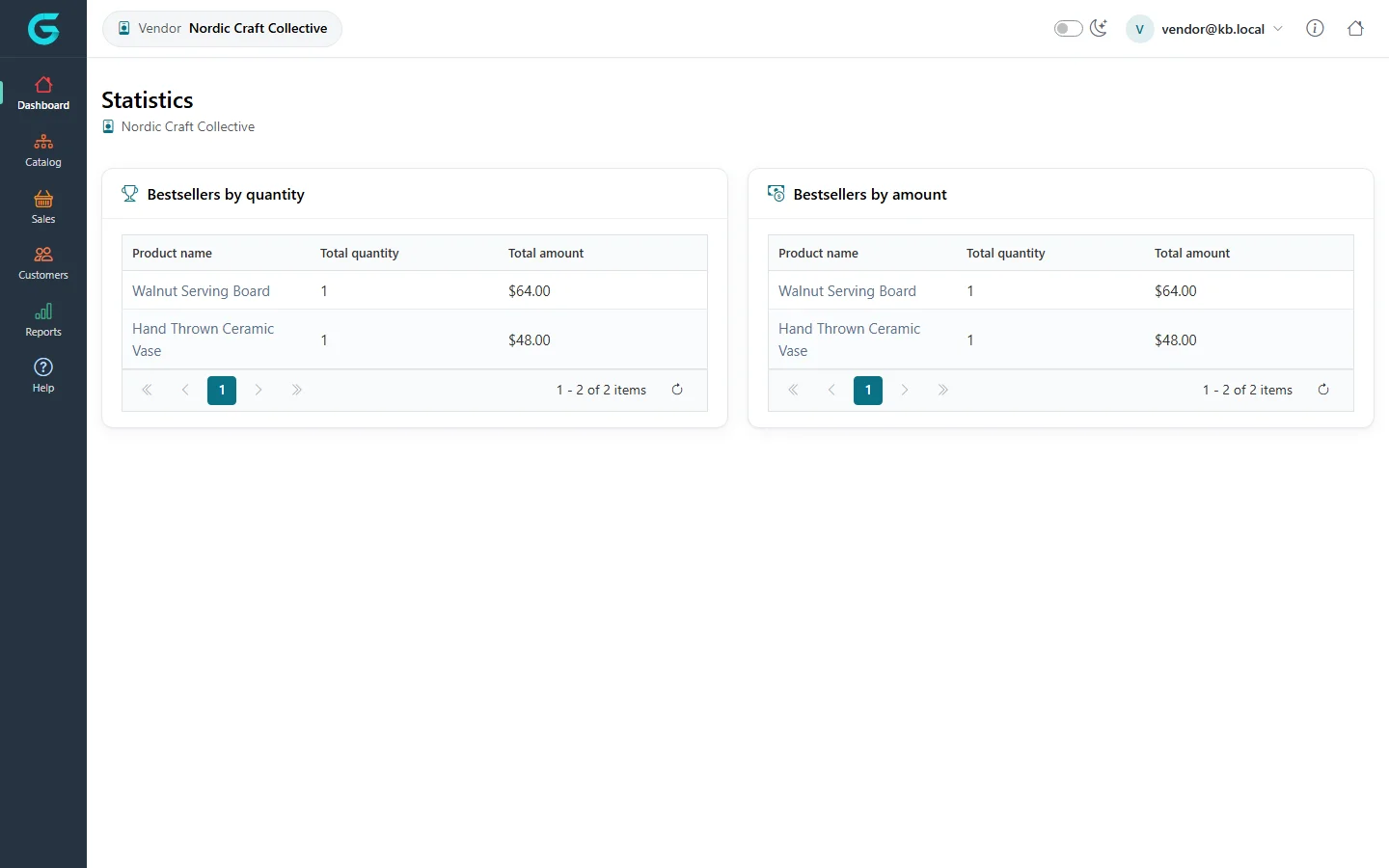1389x868 pixels.
Task: Click the money icon beside Bestsellers by amount
Action: tap(776, 194)
